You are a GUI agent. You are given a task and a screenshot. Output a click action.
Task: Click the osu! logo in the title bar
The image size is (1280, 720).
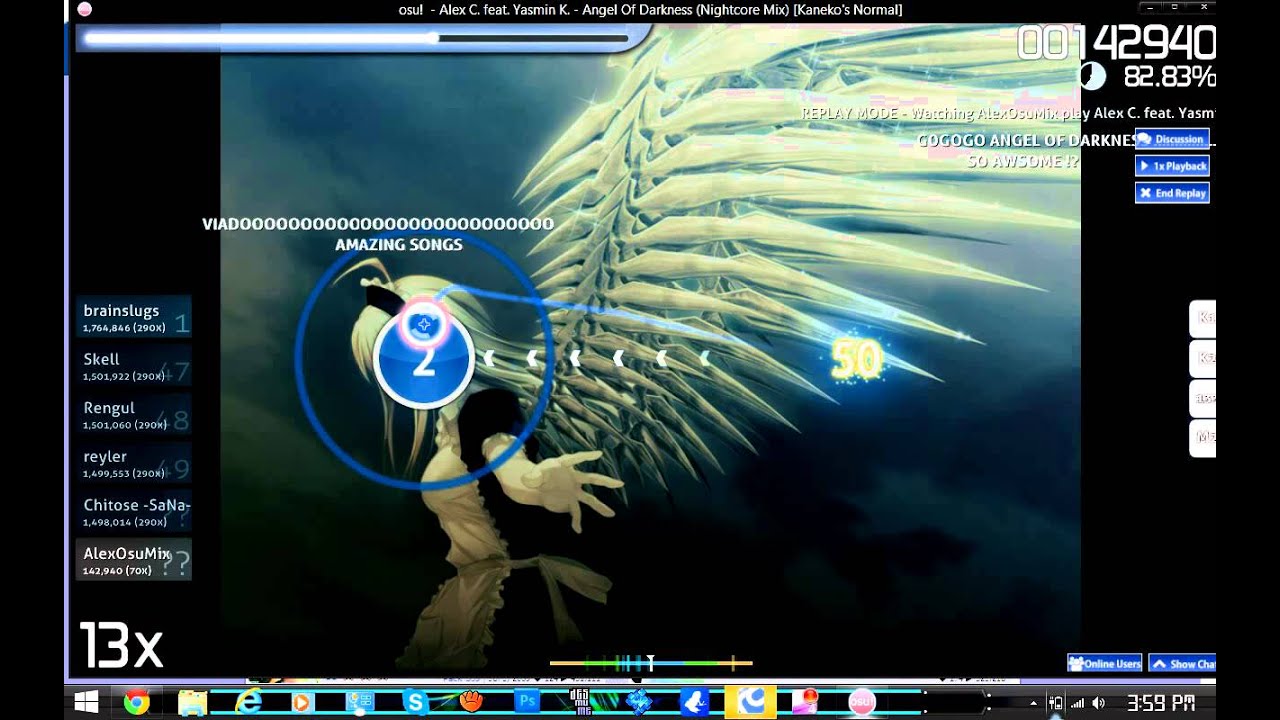tap(84, 9)
